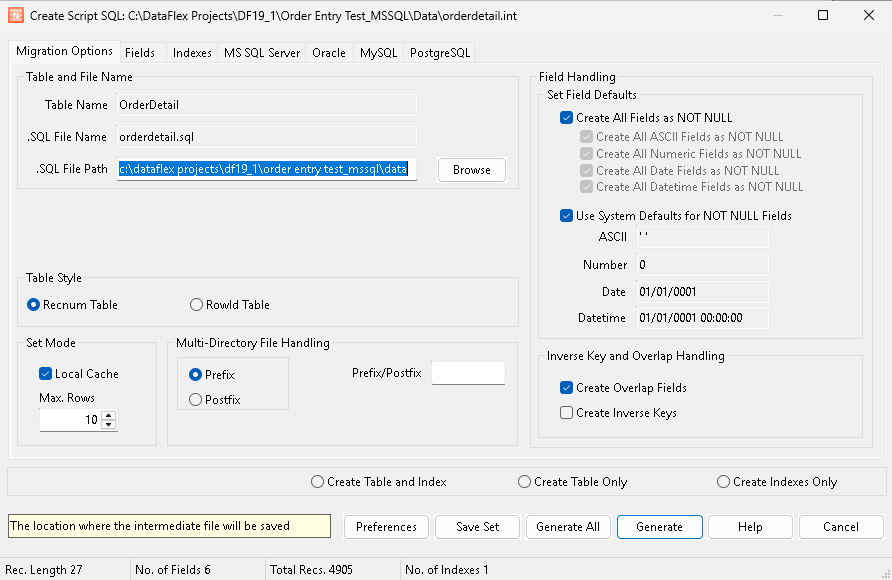The width and height of the screenshot is (892, 580).
Task: Select the RowId Table style option
Action: [197, 305]
